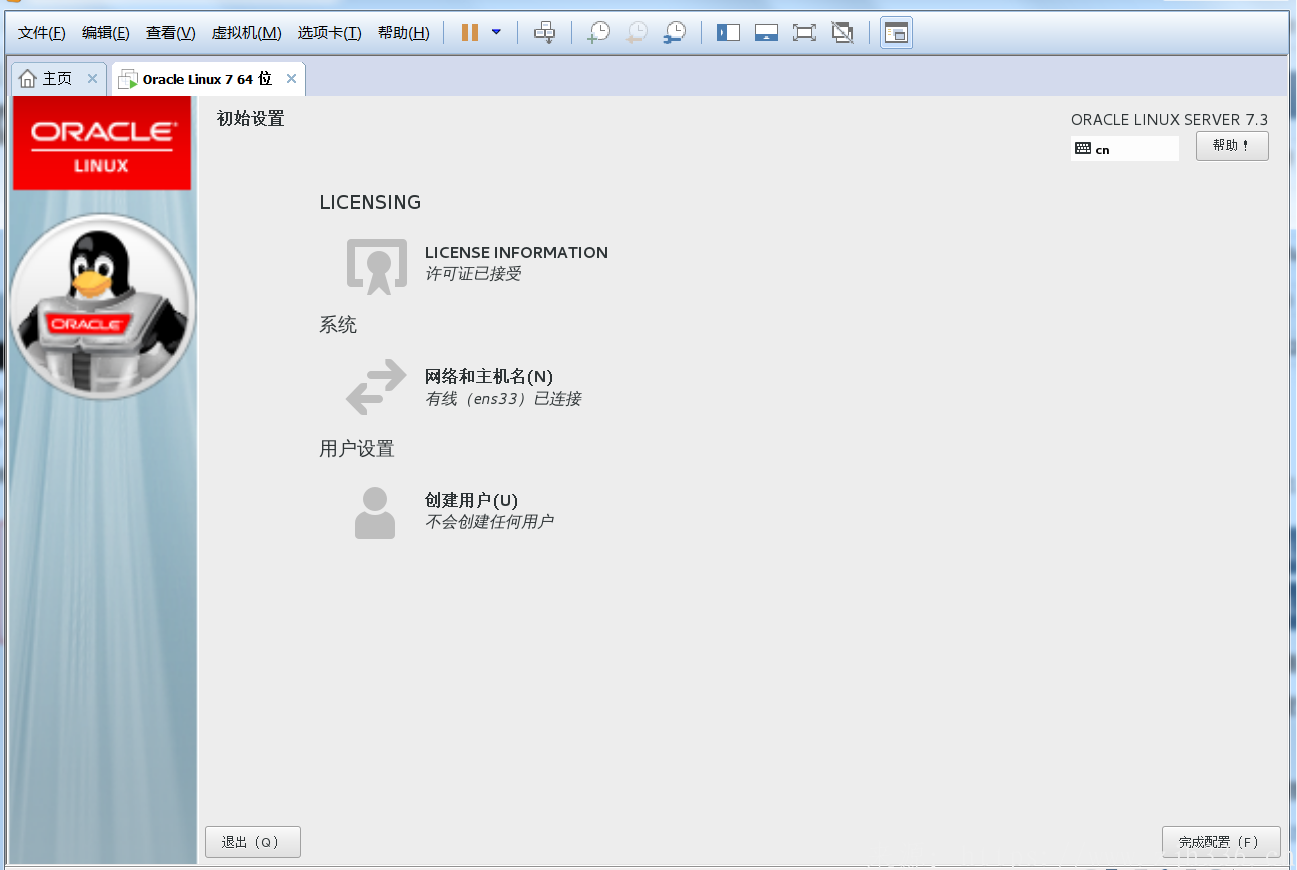Enter full screen mode

[x=804, y=33]
